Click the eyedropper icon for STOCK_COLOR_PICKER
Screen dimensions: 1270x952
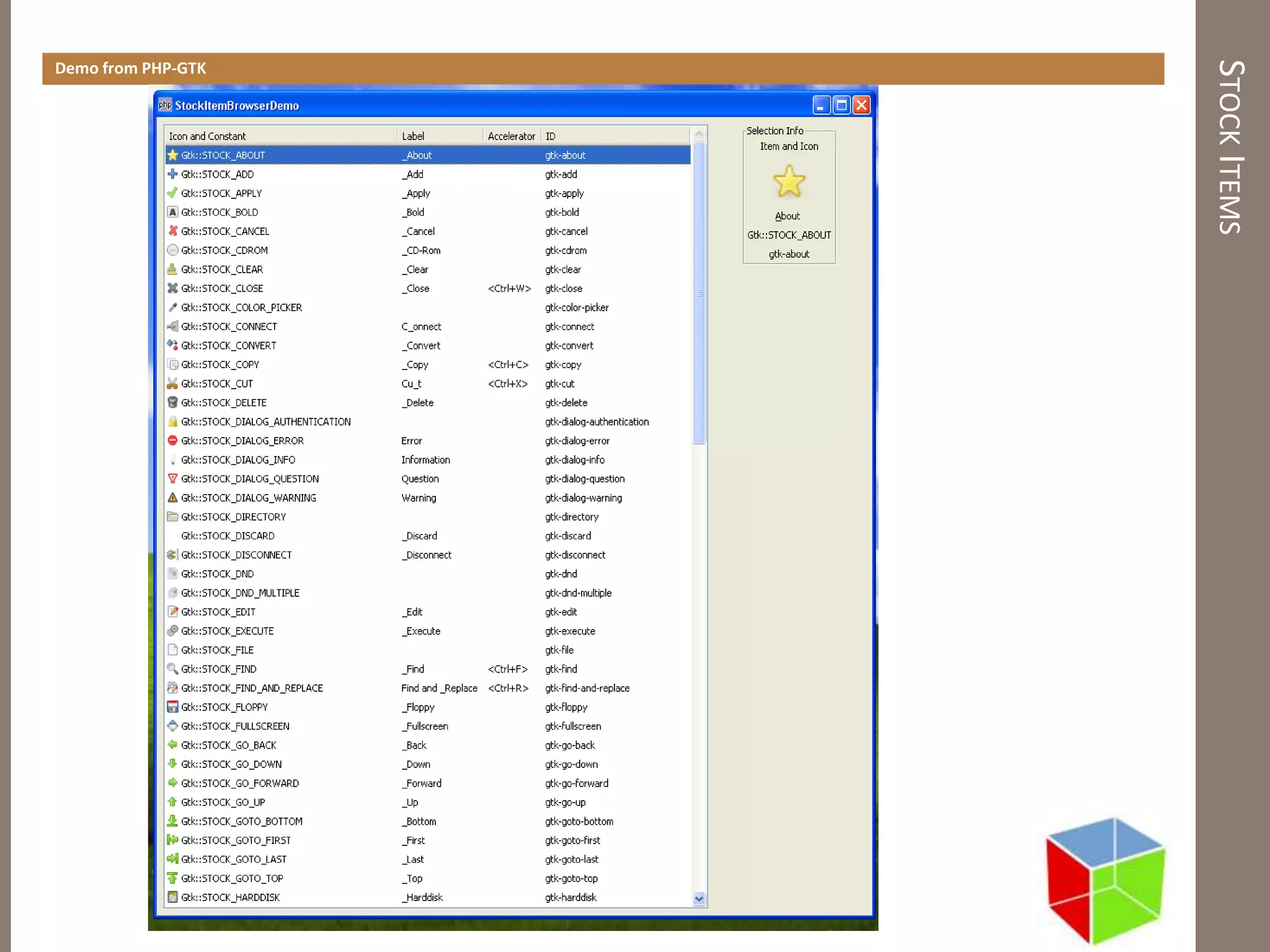172,307
